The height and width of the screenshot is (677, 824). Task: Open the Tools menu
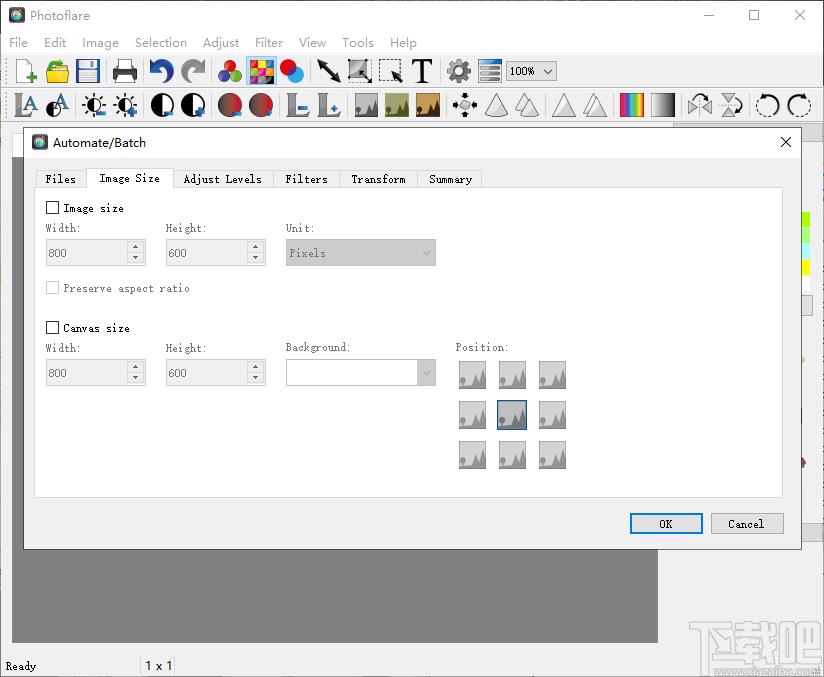coord(357,43)
